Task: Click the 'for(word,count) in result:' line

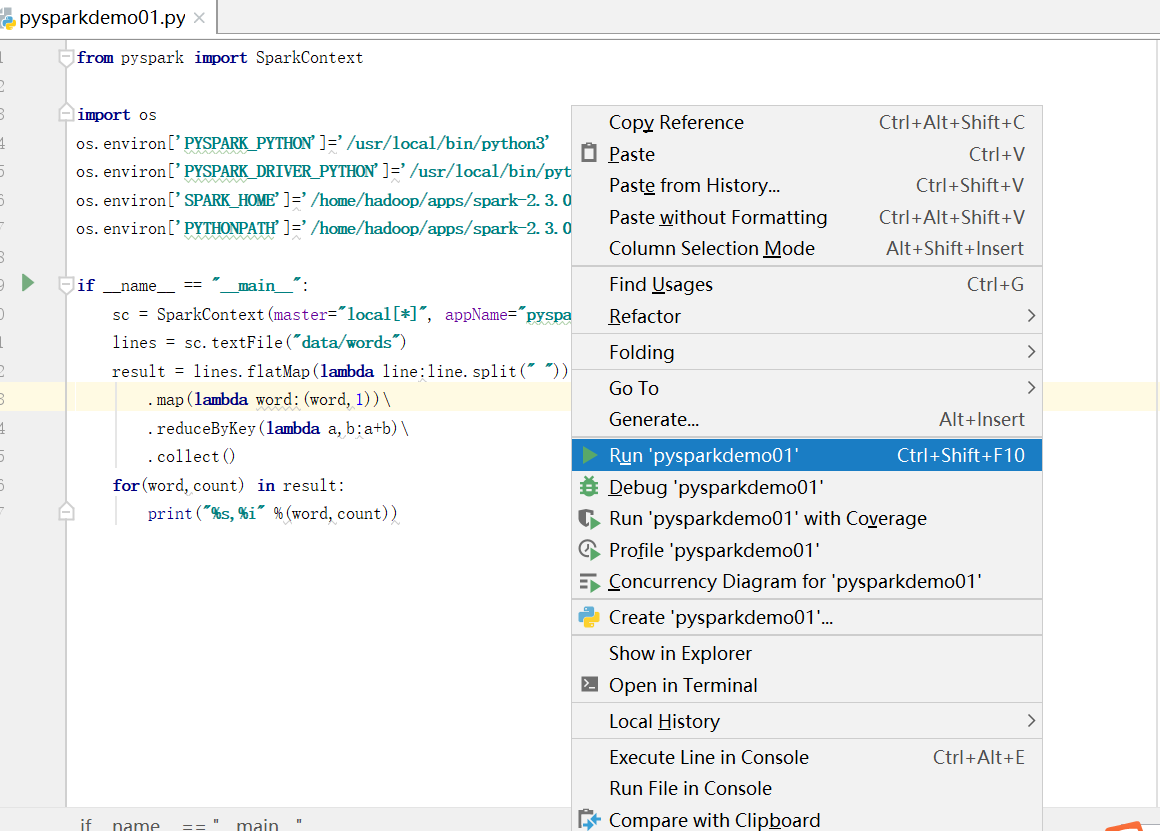Action: click(x=229, y=485)
